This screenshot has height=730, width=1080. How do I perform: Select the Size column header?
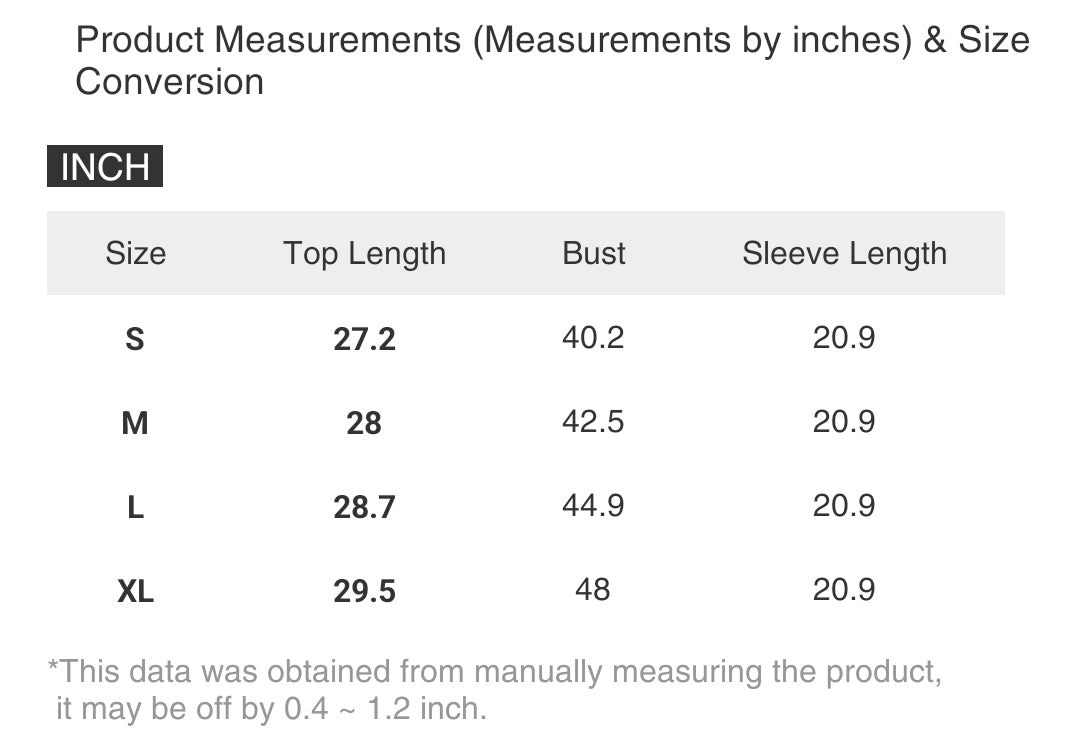click(135, 253)
